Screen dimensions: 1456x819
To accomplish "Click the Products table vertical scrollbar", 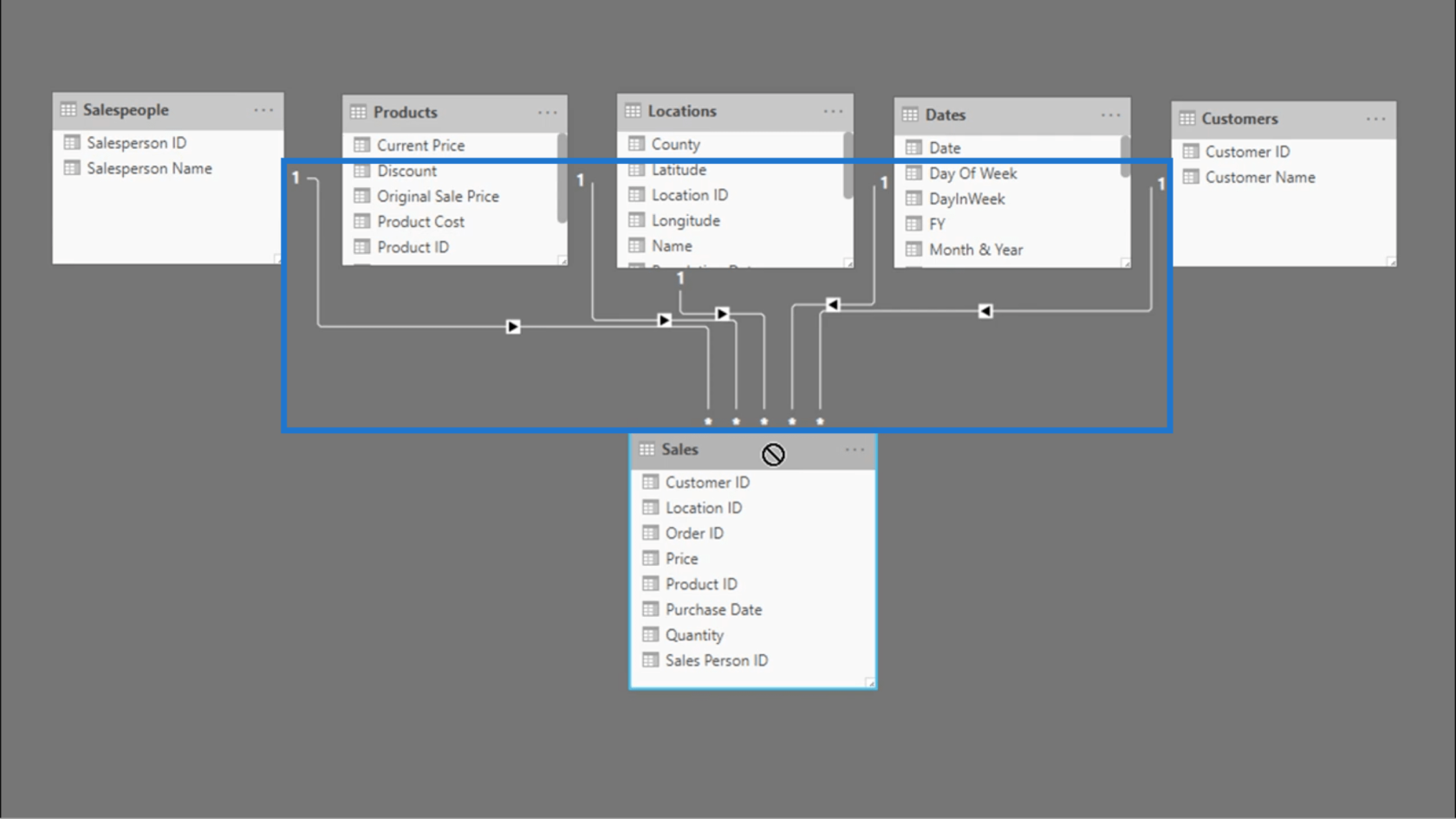I will [562, 178].
